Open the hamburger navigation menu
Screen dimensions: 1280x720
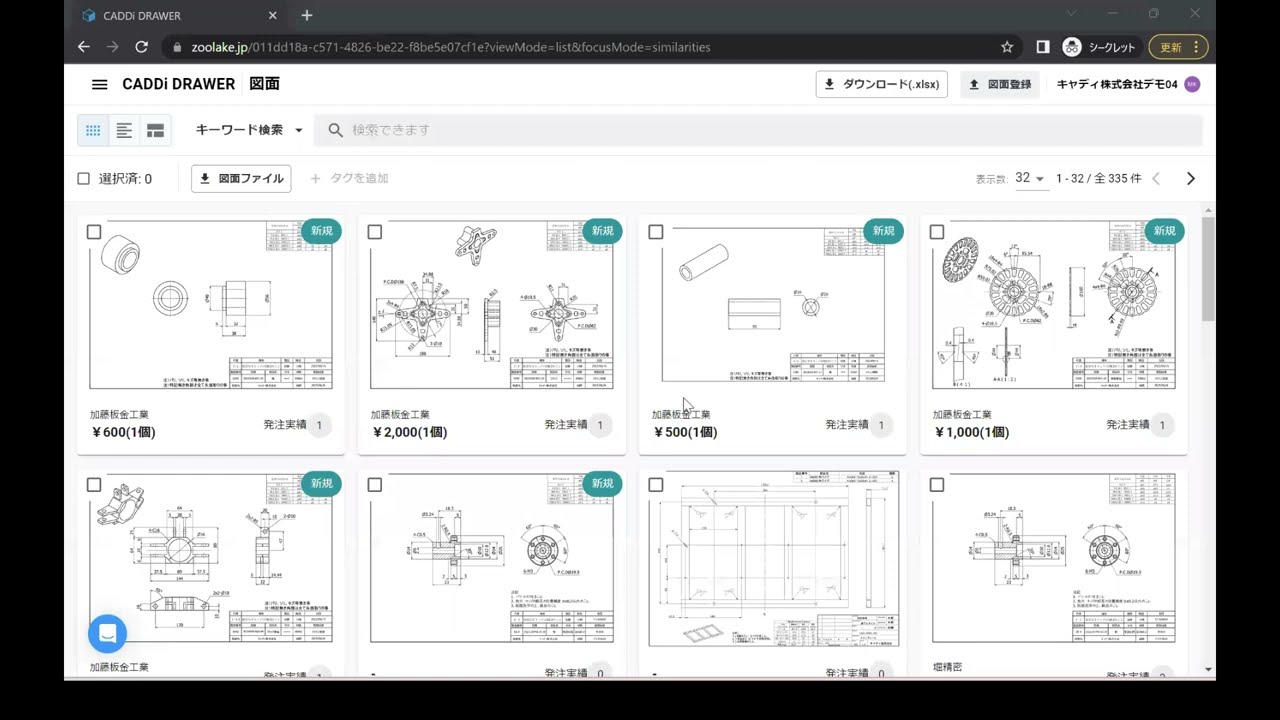click(x=99, y=84)
